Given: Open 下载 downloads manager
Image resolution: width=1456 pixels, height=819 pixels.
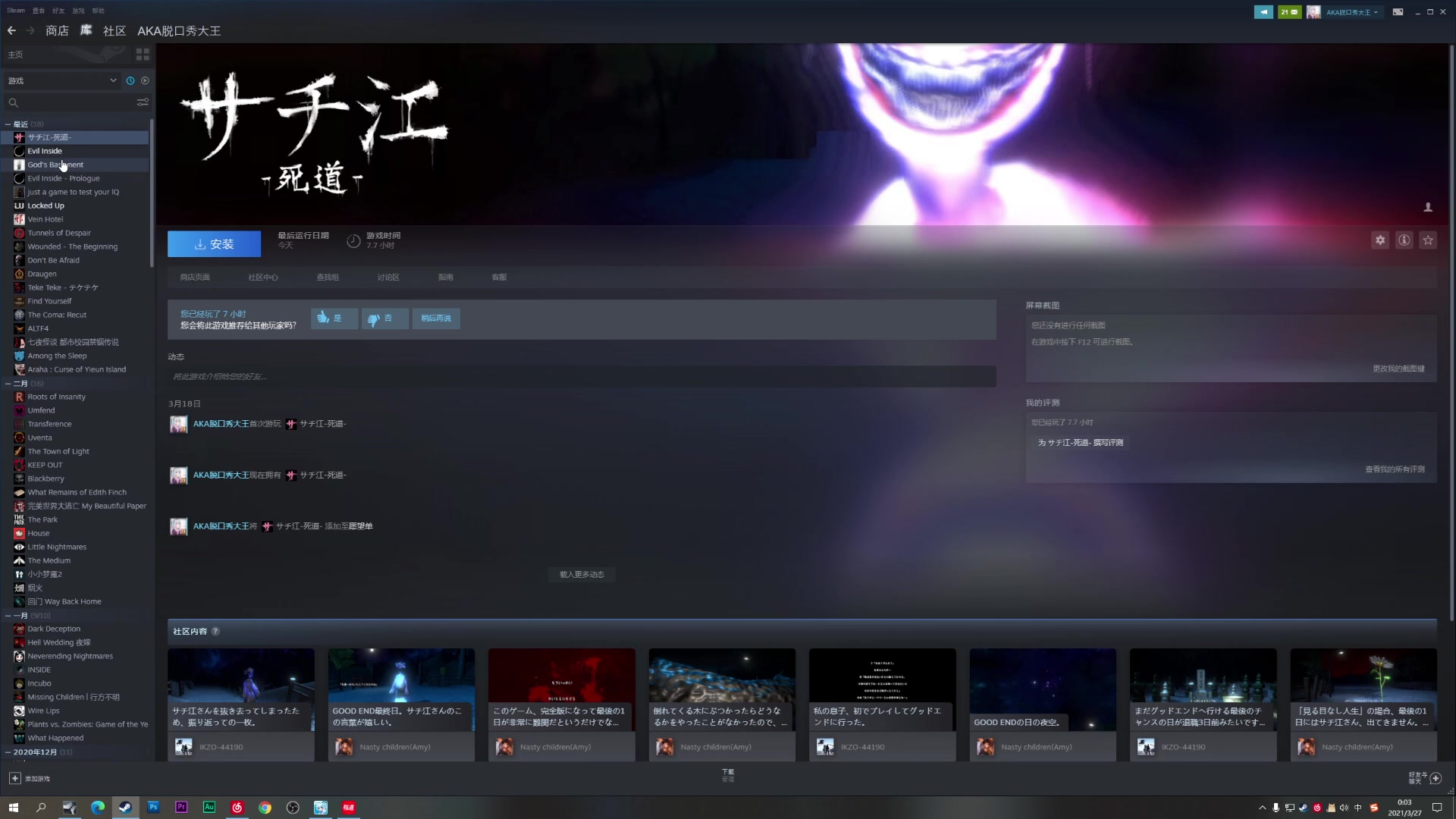Looking at the screenshot, I should [x=727, y=775].
